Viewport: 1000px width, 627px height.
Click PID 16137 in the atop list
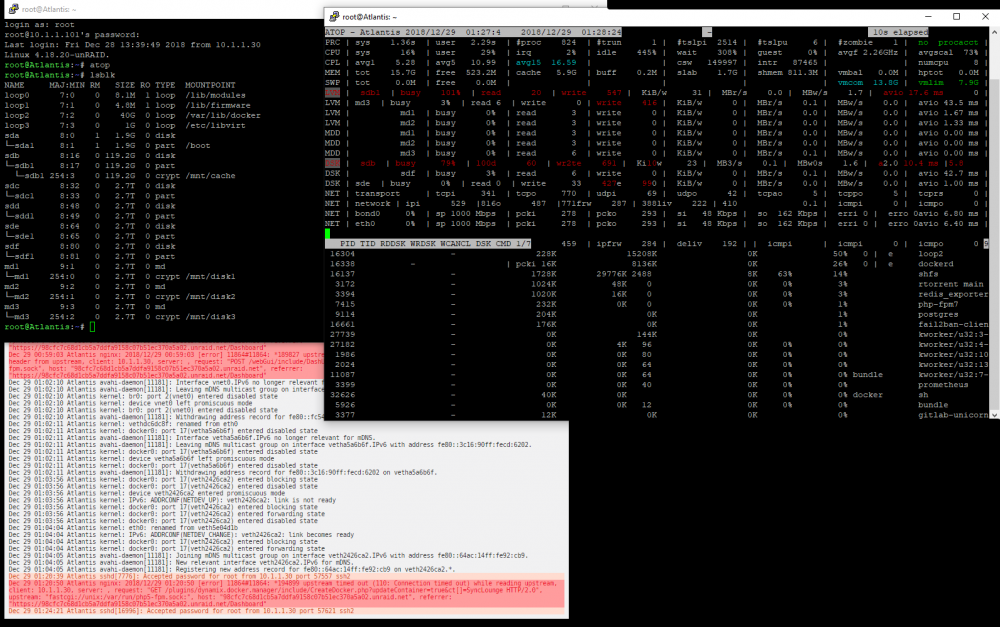click(x=342, y=274)
